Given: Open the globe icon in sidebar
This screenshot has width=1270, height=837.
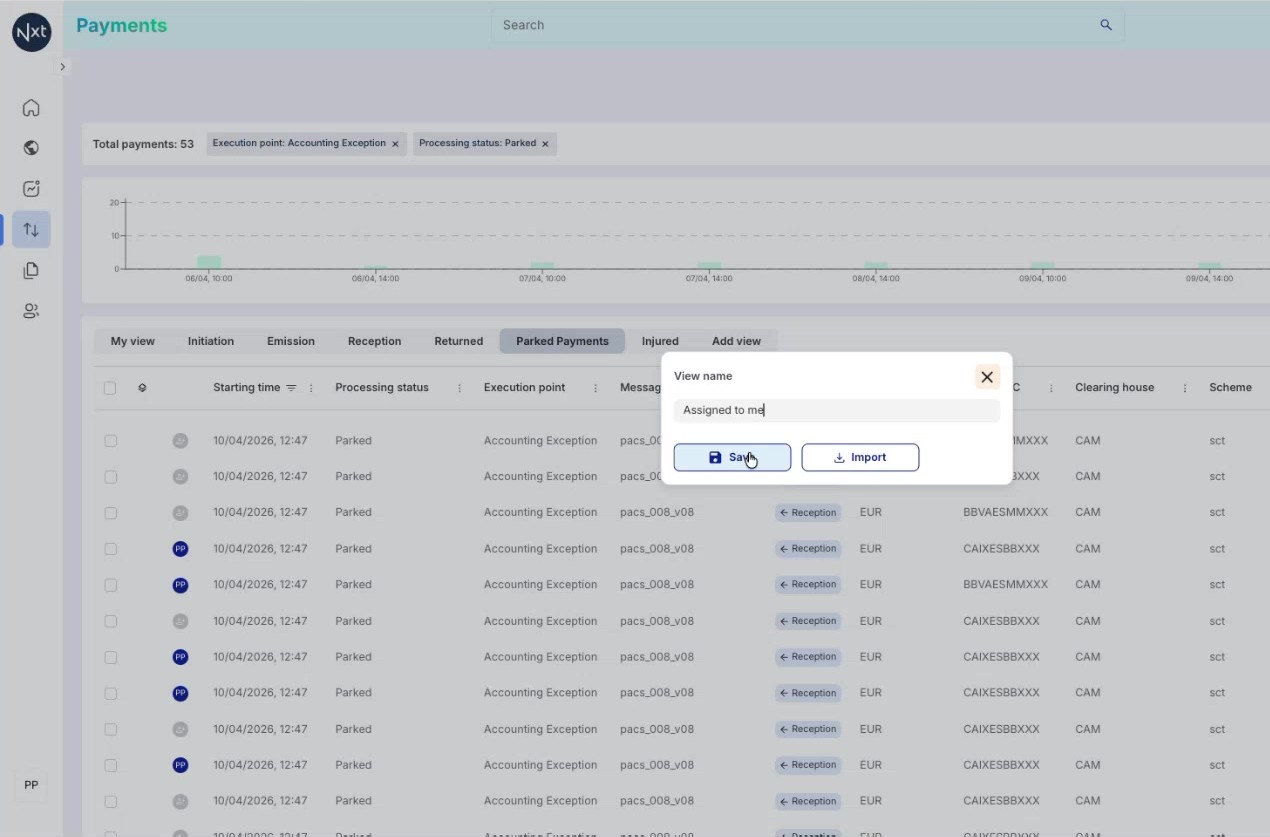Looking at the screenshot, I should 31,148.
